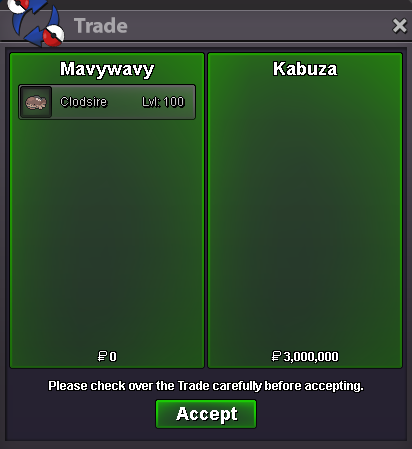Click the empty space below Clodsire in Mavywavy's panel

[x=107, y=233]
